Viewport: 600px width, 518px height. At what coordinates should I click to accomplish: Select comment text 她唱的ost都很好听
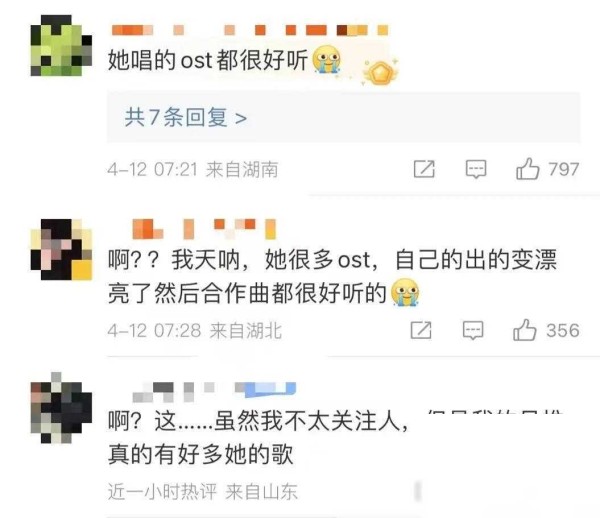[208, 60]
